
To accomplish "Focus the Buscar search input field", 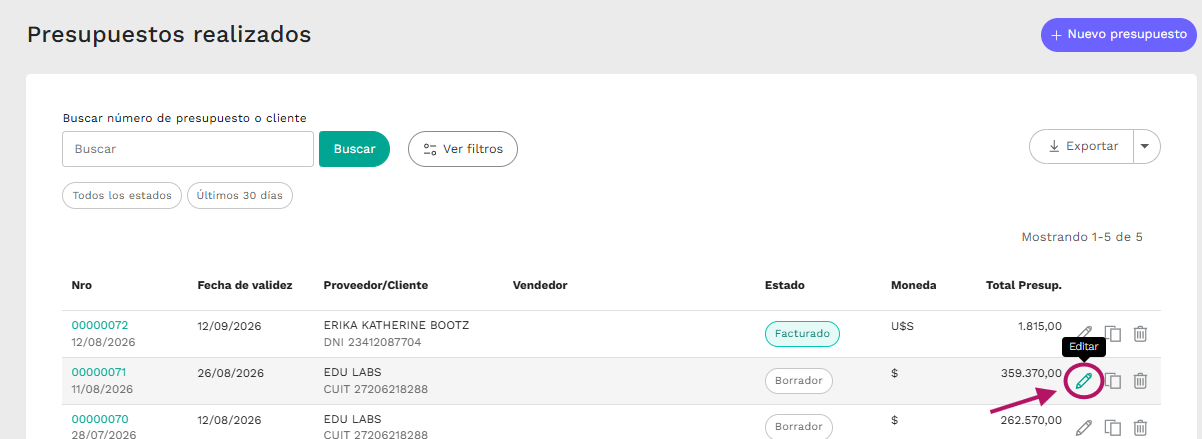I will (188, 149).
